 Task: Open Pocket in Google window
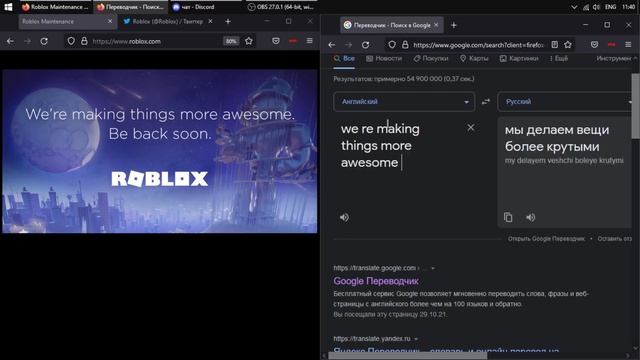coord(595,45)
